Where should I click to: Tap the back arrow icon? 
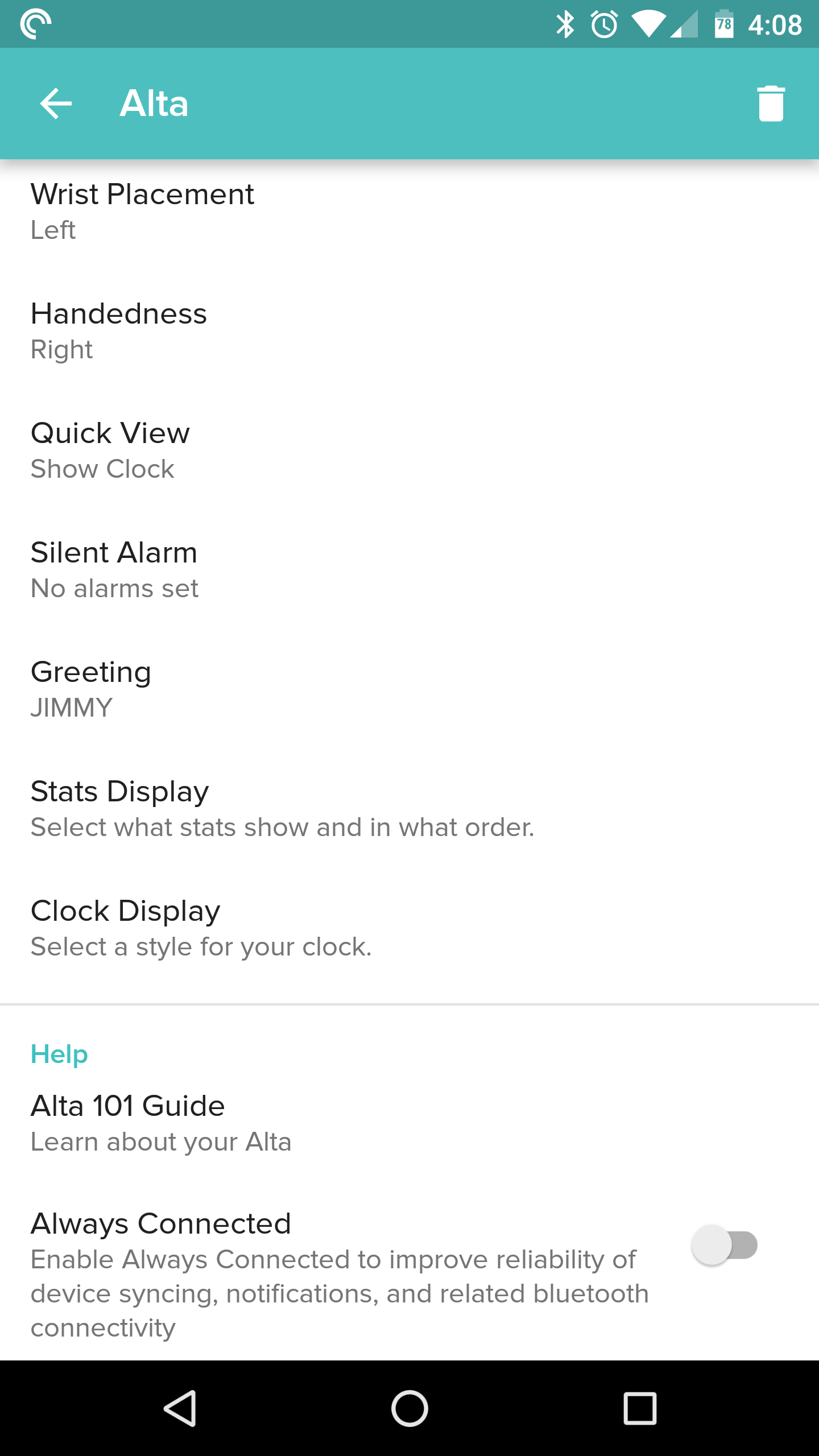pos(56,104)
